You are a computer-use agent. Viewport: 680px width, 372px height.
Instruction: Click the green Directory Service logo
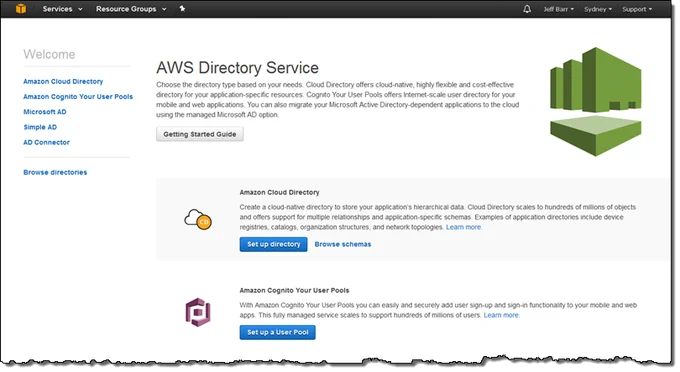coord(595,101)
